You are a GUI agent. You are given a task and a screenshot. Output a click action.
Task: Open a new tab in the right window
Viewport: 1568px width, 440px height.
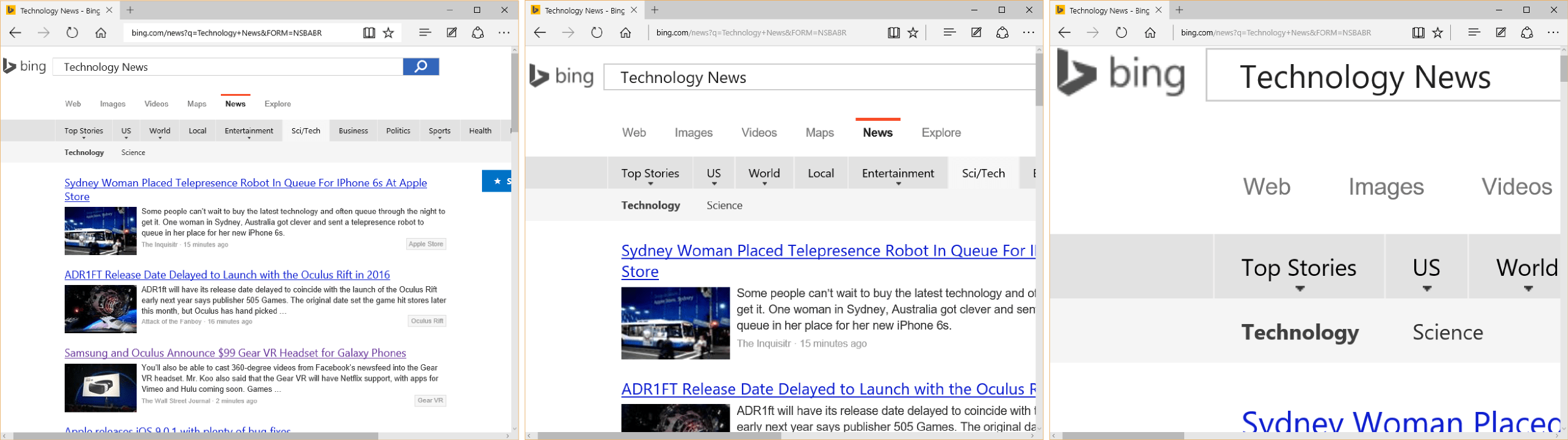[1179, 10]
